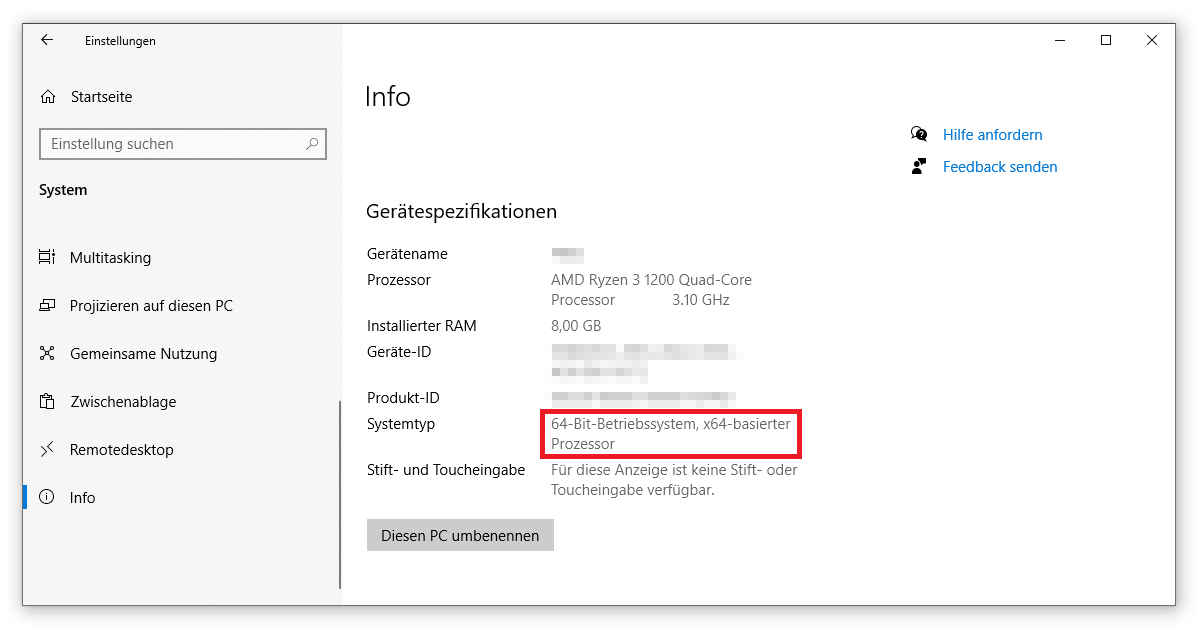This screenshot has width=1200, height=630.
Task: Click the Multitasking sidebar icon
Action: 47,257
